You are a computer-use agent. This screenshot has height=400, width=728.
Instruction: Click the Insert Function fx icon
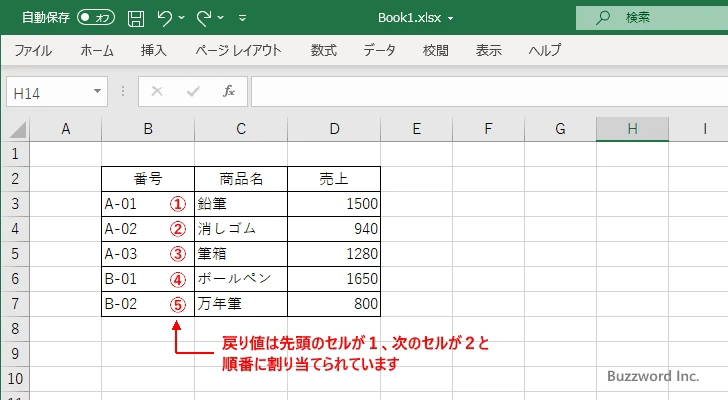pos(229,91)
